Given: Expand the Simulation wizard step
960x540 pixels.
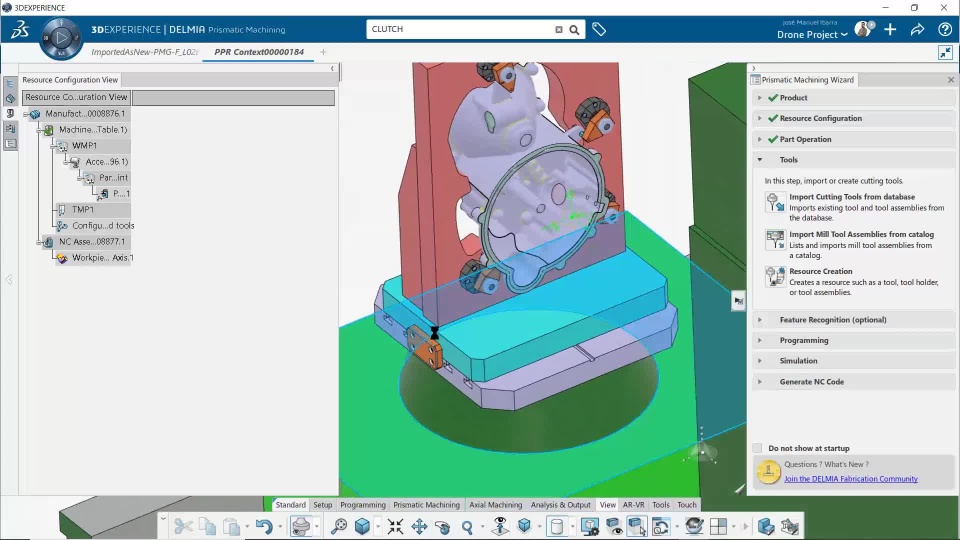Looking at the screenshot, I should pos(760,361).
